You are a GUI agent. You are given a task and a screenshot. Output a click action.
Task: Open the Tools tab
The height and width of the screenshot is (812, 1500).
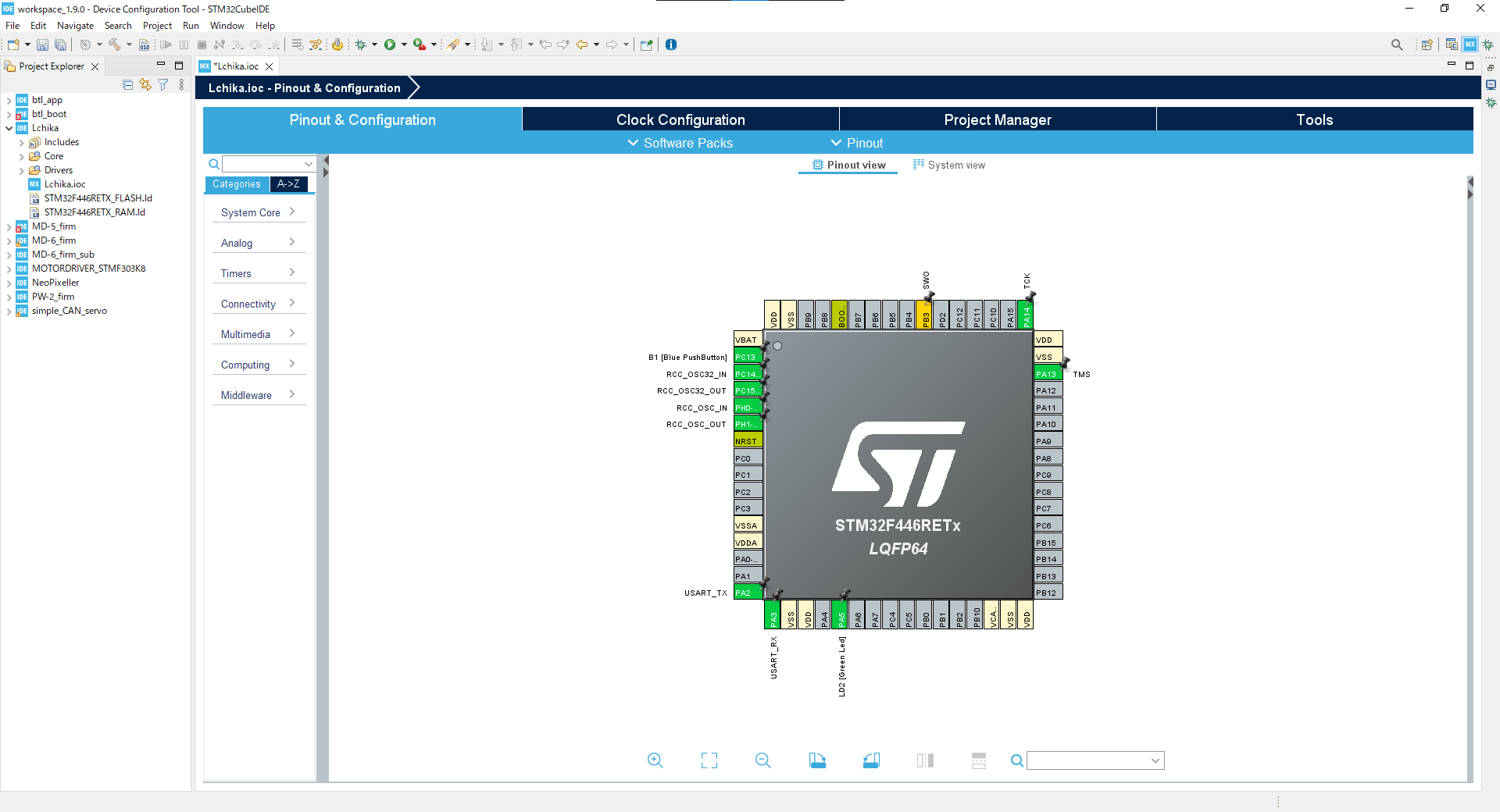[x=1315, y=119]
